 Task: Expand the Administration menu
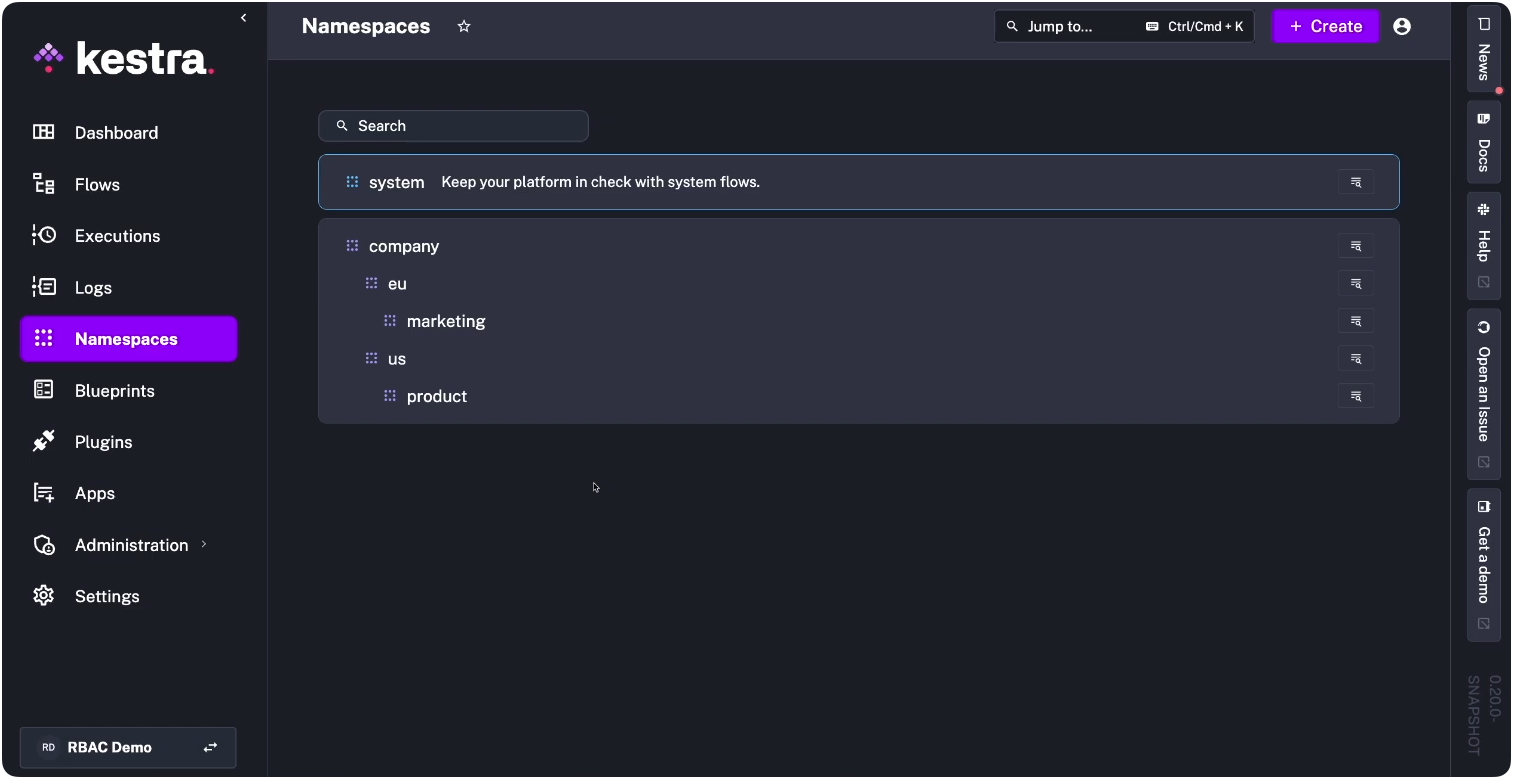point(131,545)
